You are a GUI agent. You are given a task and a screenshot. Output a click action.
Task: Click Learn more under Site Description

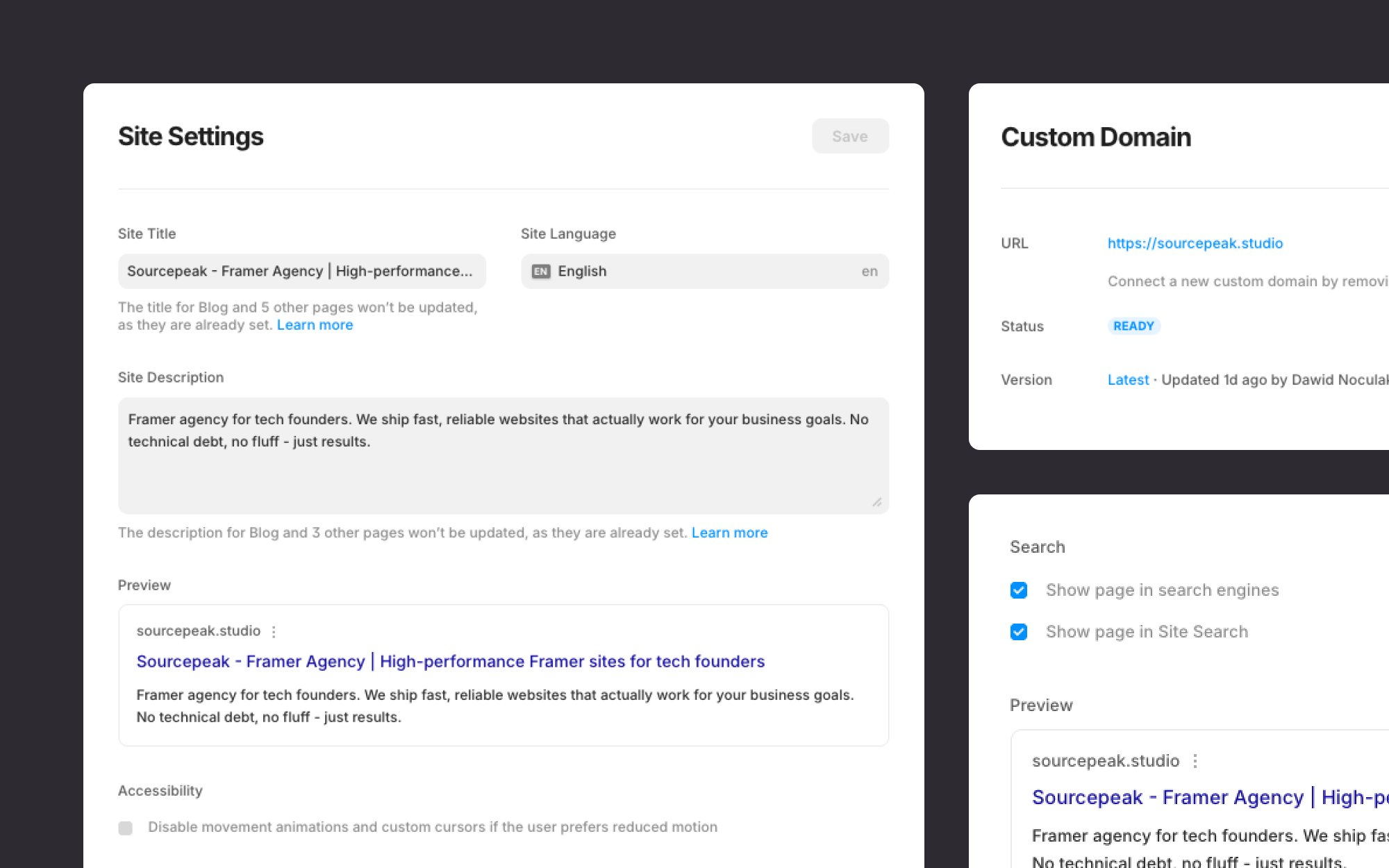point(729,533)
